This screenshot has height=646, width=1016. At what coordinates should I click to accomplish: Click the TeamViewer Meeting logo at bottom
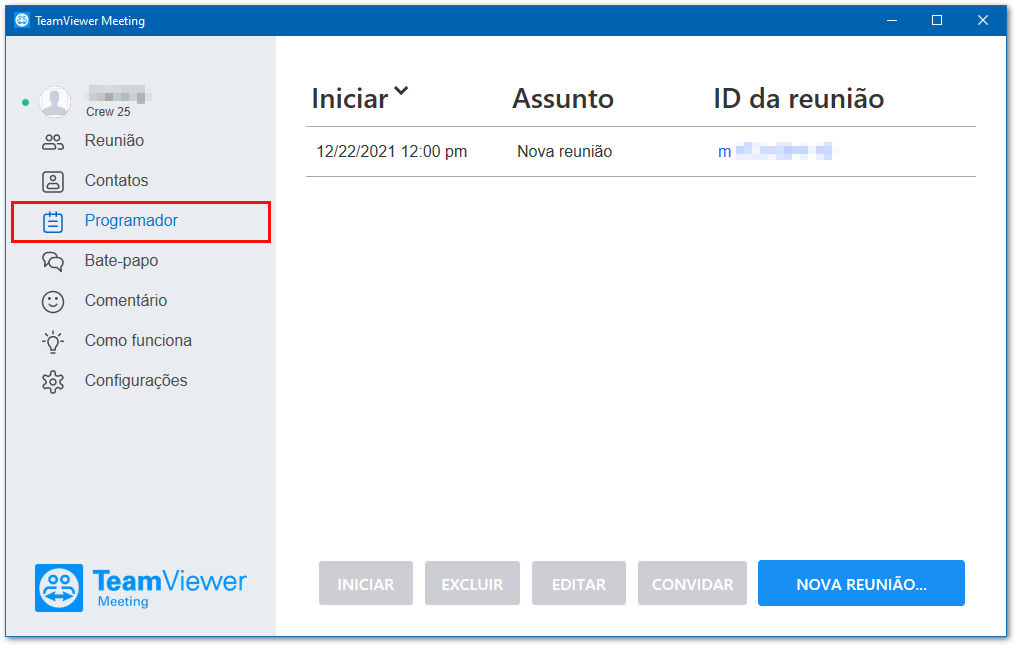pos(141,588)
